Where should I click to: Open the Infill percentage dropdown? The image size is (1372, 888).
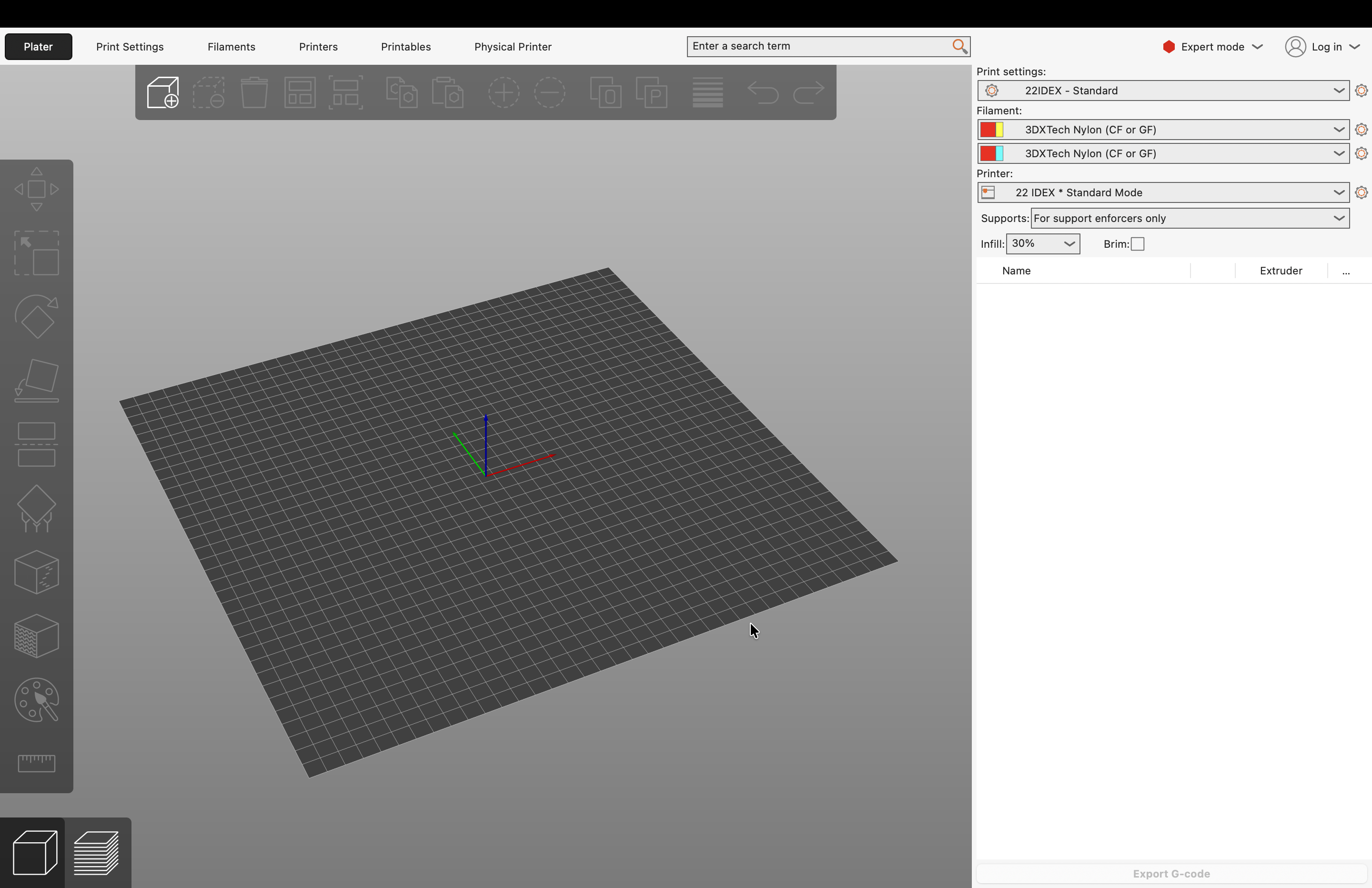click(1043, 244)
